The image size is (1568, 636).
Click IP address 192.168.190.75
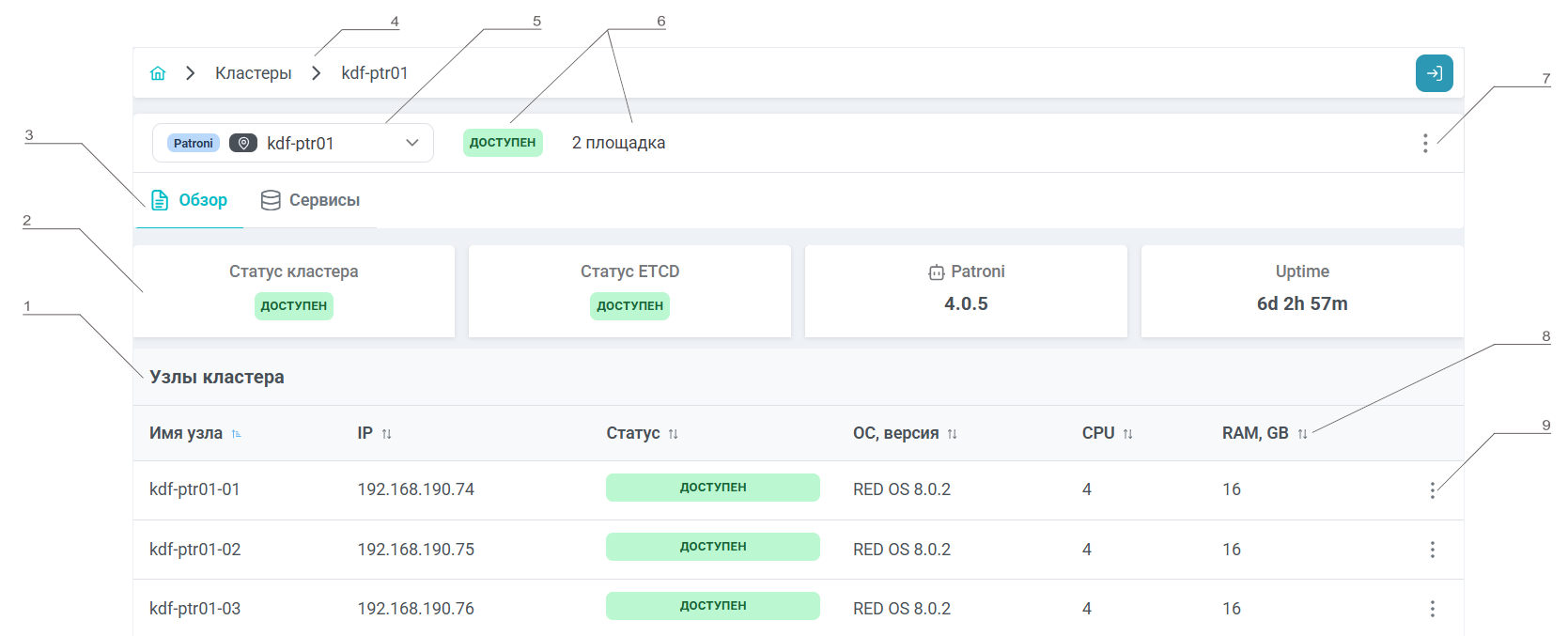coord(416,550)
